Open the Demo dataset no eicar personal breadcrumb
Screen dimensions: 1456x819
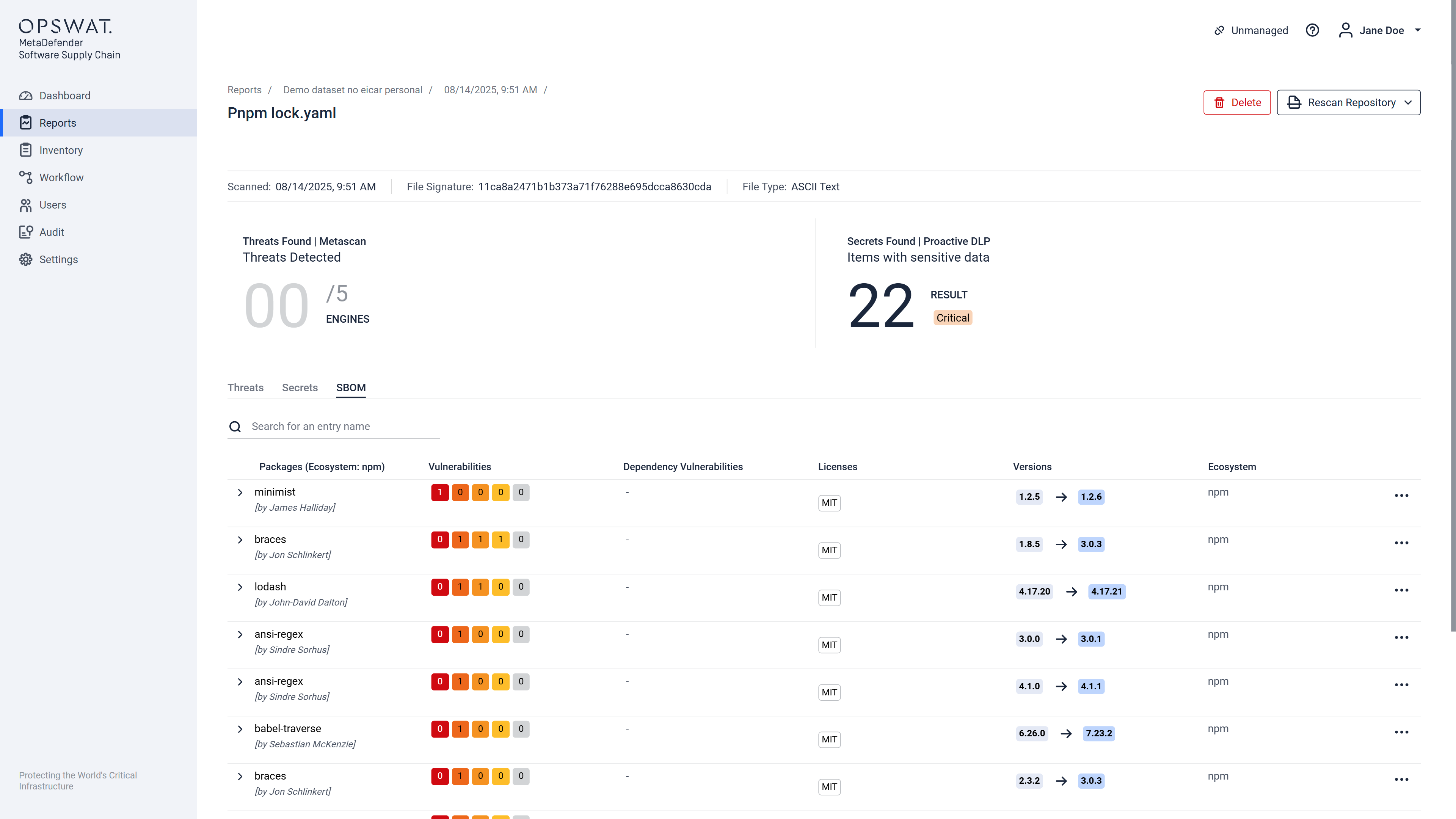pos(353,90)
